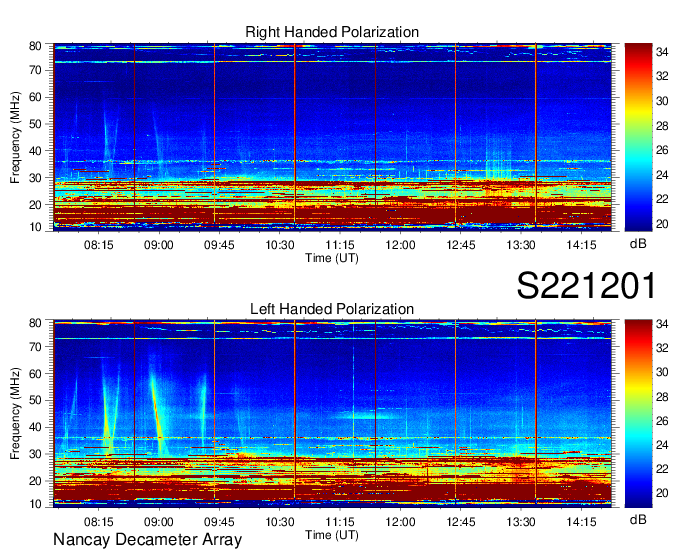Click 11:15 tick under Right Handed plot
Screen dimensions: 680x552
(x=340, y=245)
